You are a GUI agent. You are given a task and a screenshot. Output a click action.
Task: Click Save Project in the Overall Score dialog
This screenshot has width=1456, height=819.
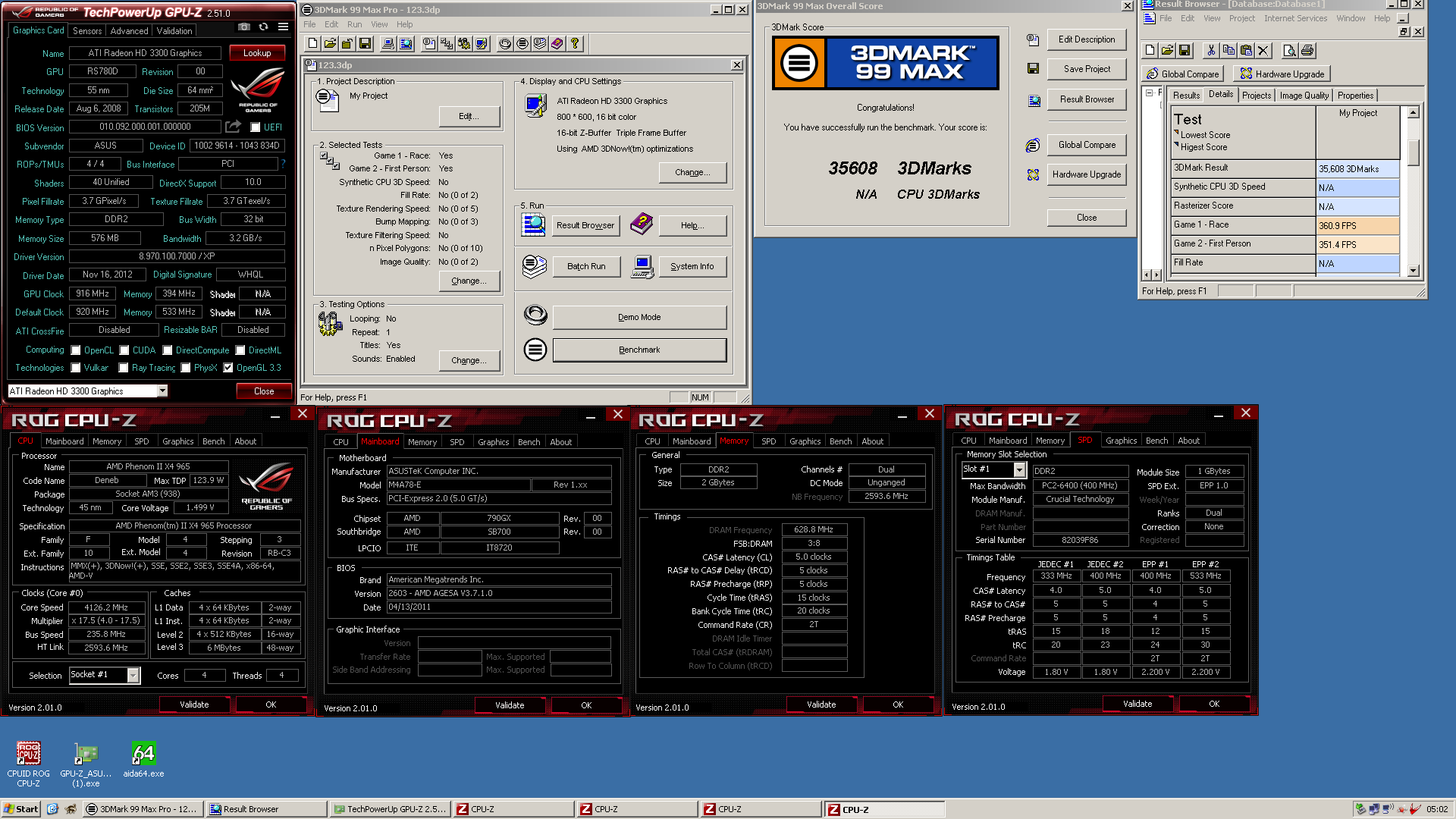(x=1087, y=69)
